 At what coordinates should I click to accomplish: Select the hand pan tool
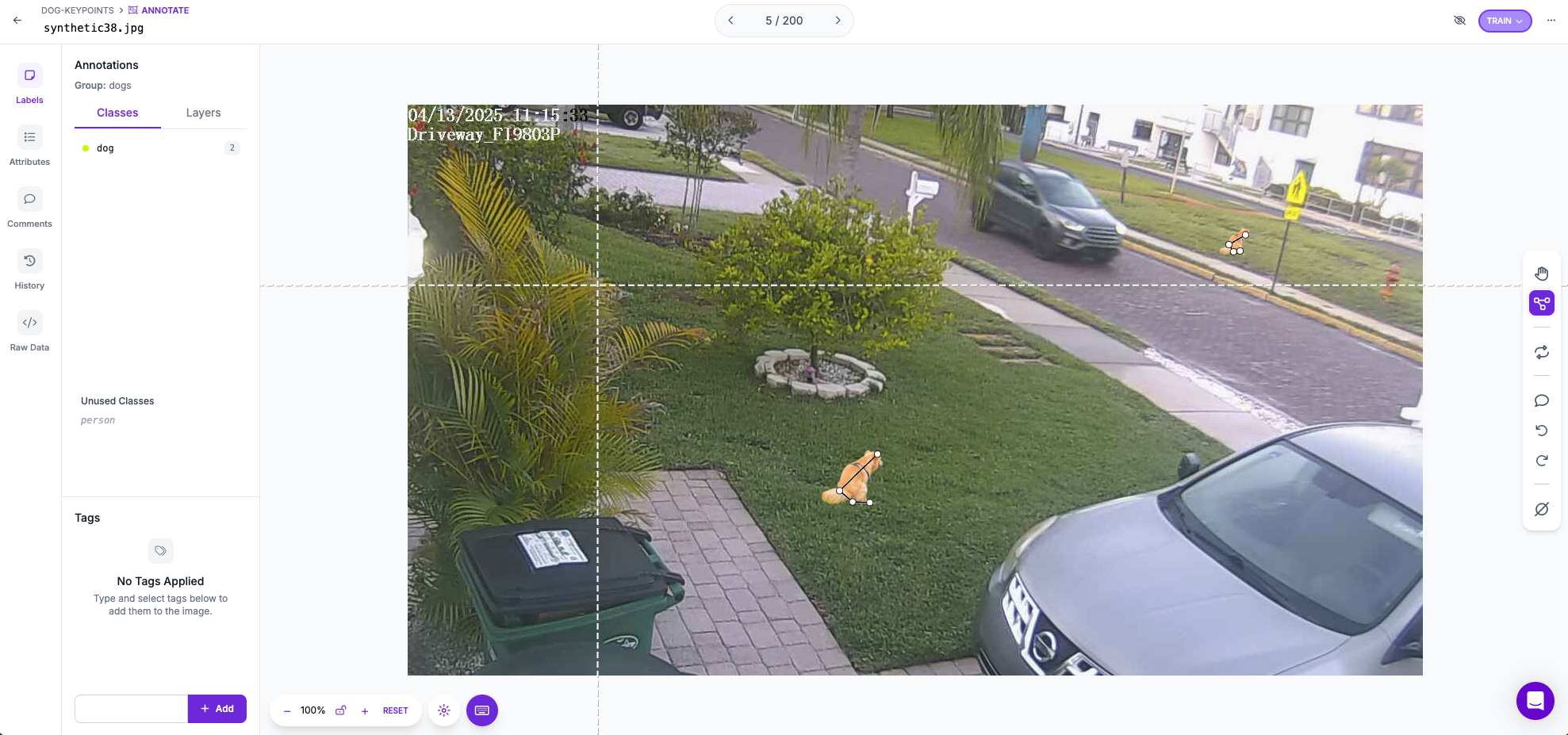click(1541, 274)
